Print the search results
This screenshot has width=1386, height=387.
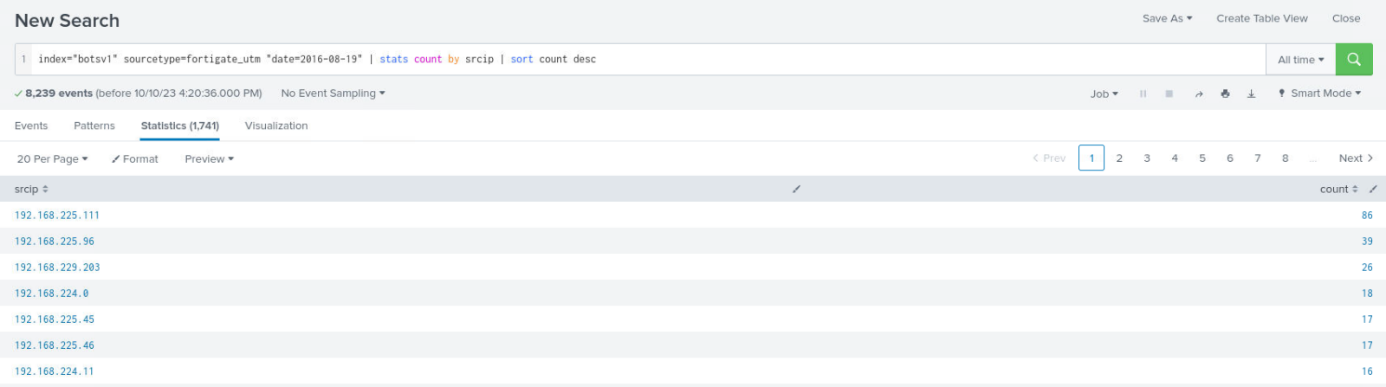point(1225,94)
